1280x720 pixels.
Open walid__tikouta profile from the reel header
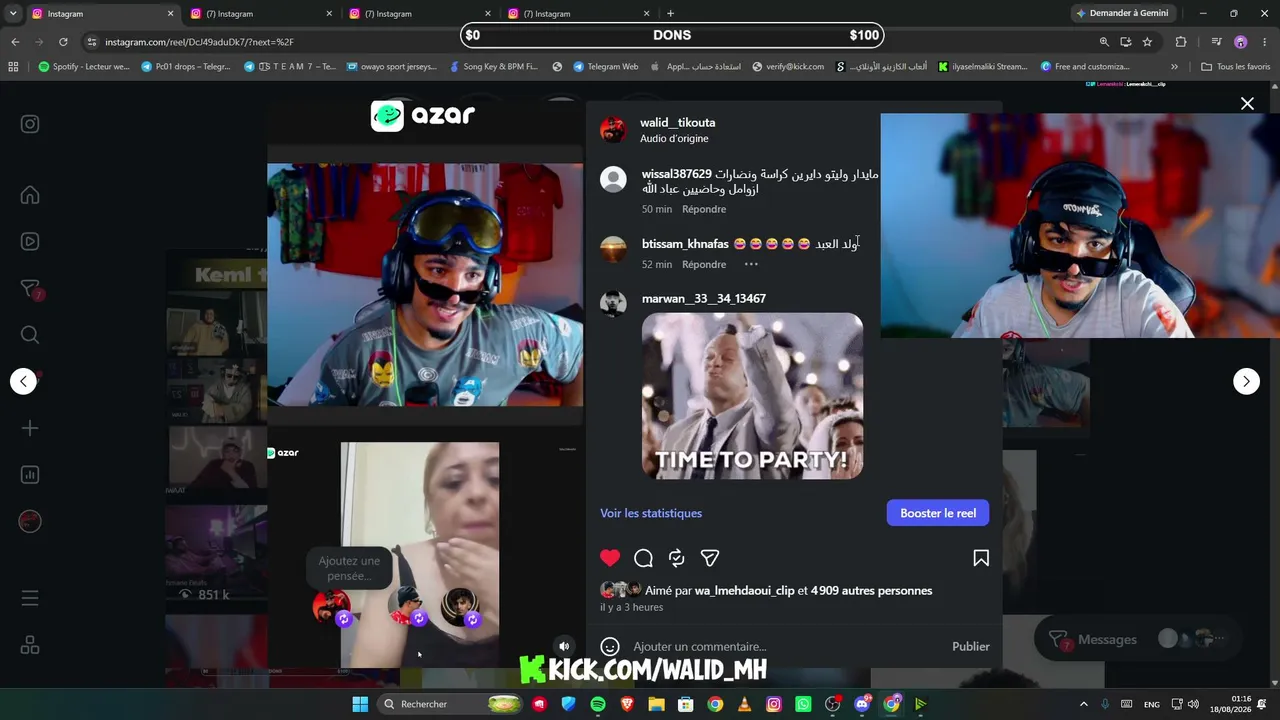click(677, 123)
